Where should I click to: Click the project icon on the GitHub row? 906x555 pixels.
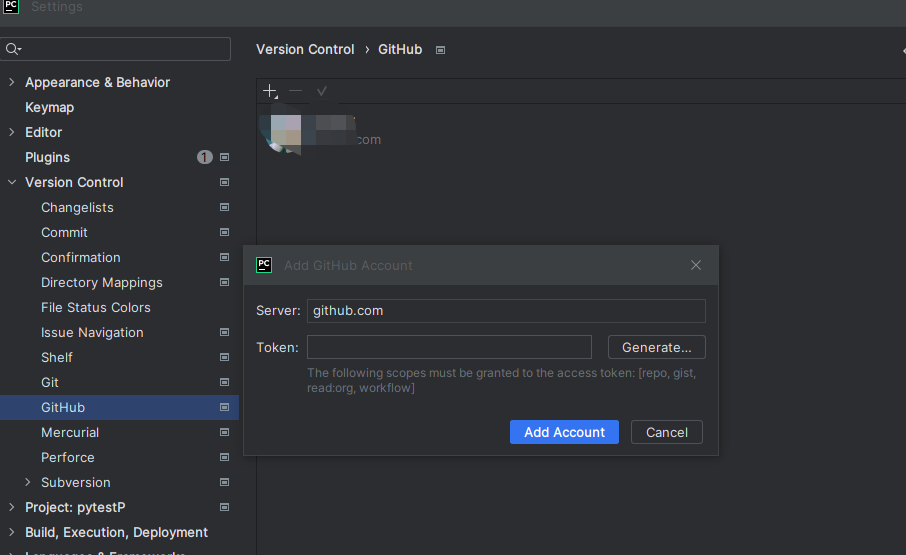click(x=225, y=407)
